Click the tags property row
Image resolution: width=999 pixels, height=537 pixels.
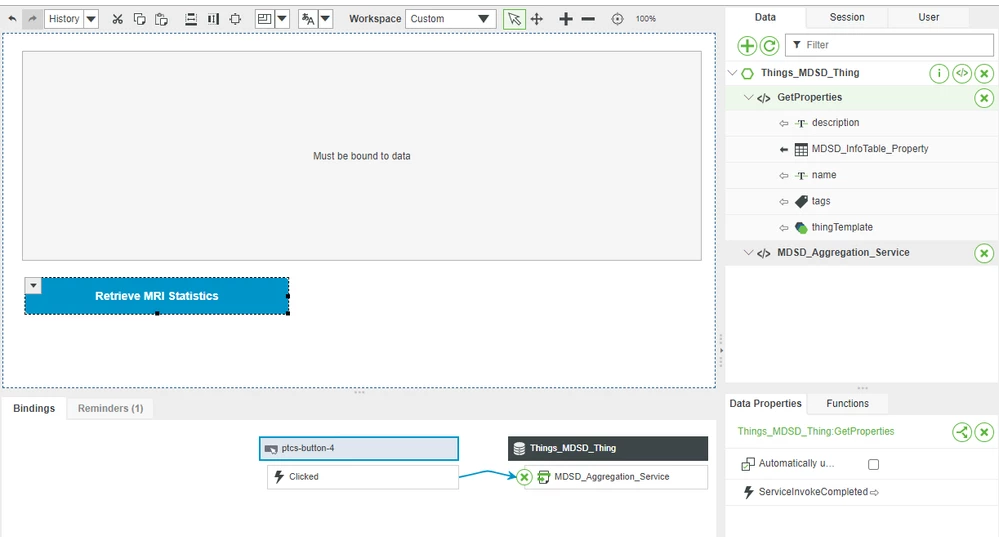862,201
